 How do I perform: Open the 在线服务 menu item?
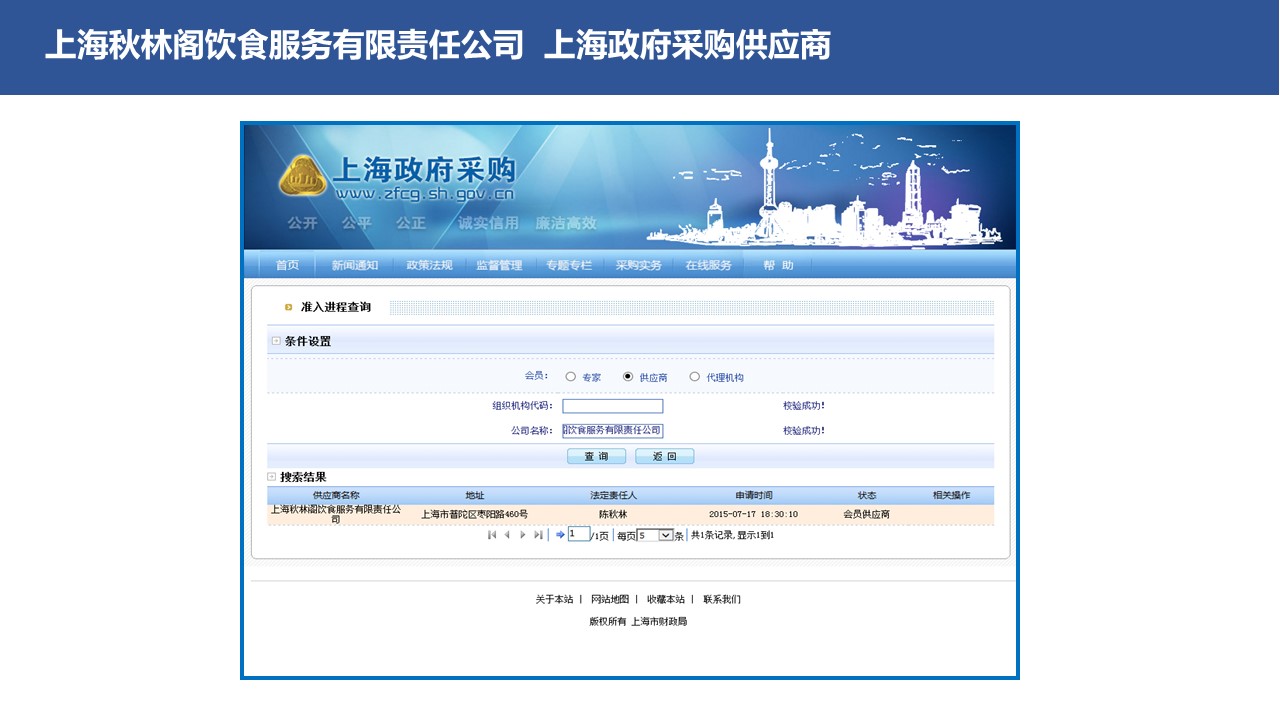click(x=708, y=265)
